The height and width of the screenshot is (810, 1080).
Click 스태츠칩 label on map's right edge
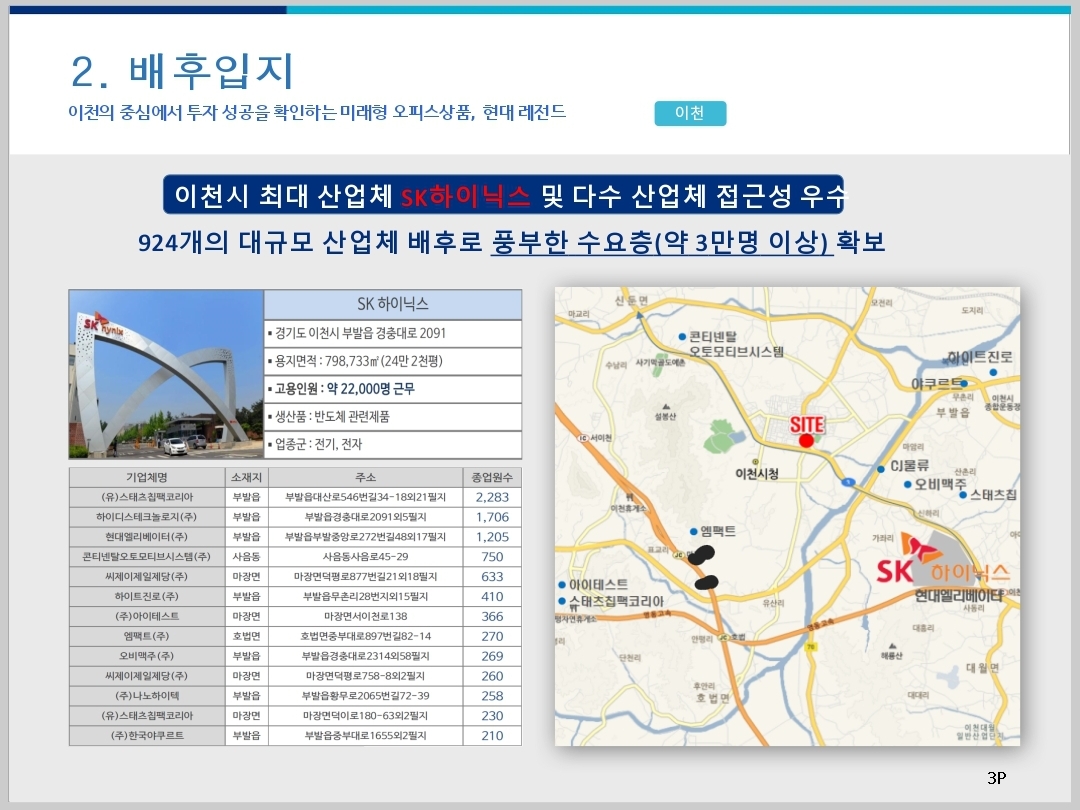click(993, 495)
